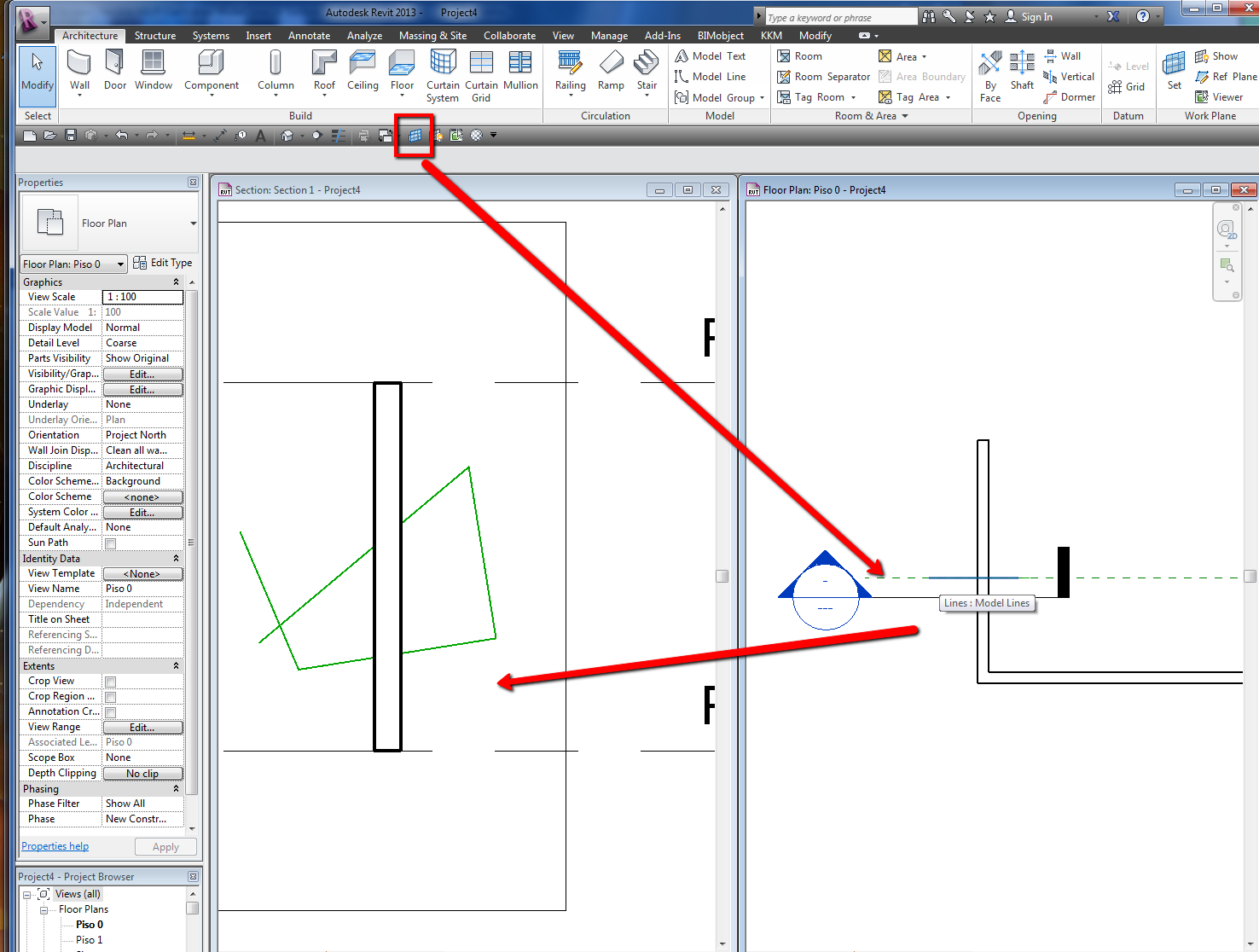Select the Grid datum tool
This screenshot has height=952, width=1259.
[1126, 87]
